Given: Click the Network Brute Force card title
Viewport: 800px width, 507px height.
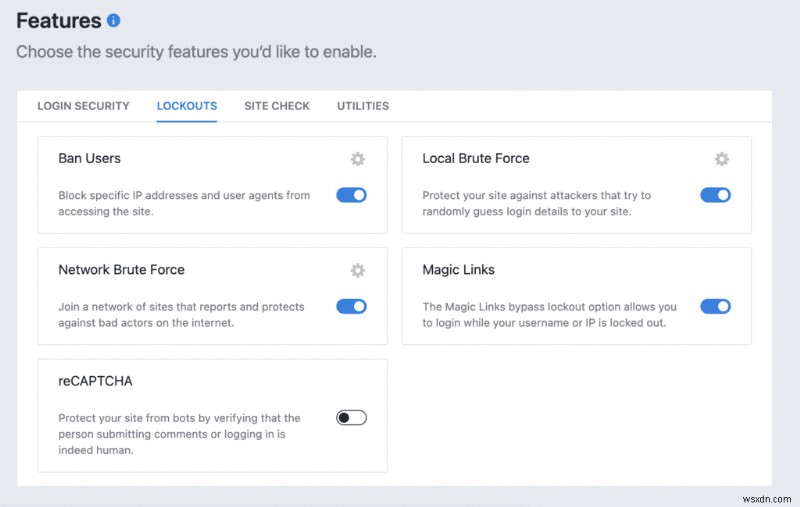Looking at the screenshot, I should coord(121,269).
